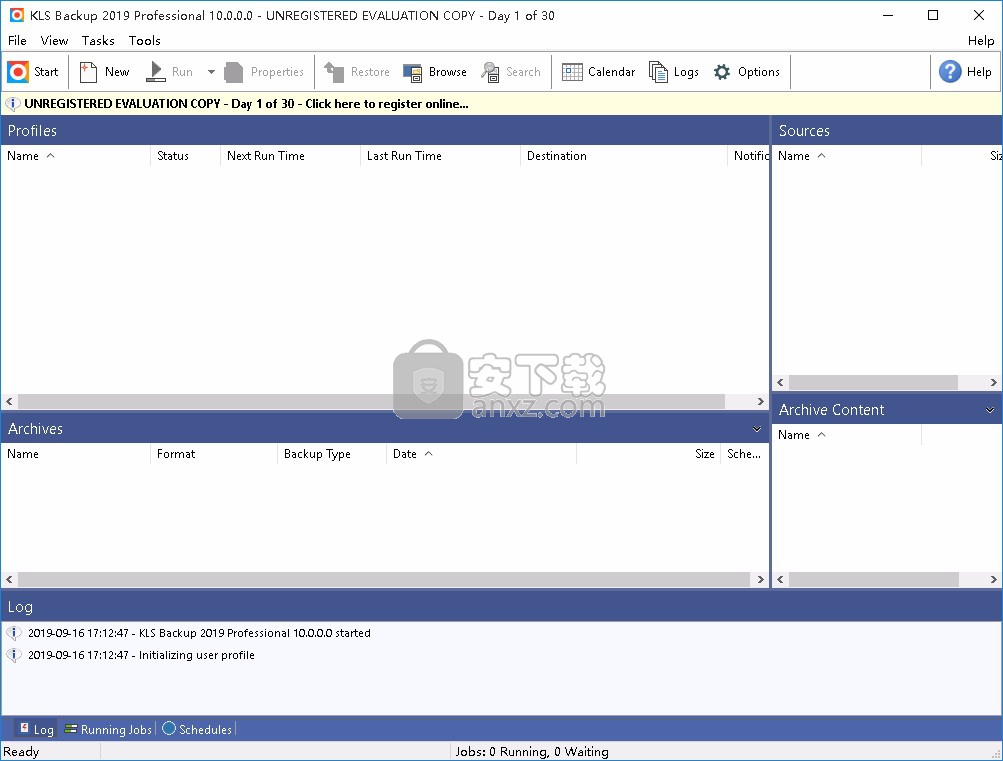Click the Sources scrollbar left arrow
The image size is (1003, 761).
point(780,382)
